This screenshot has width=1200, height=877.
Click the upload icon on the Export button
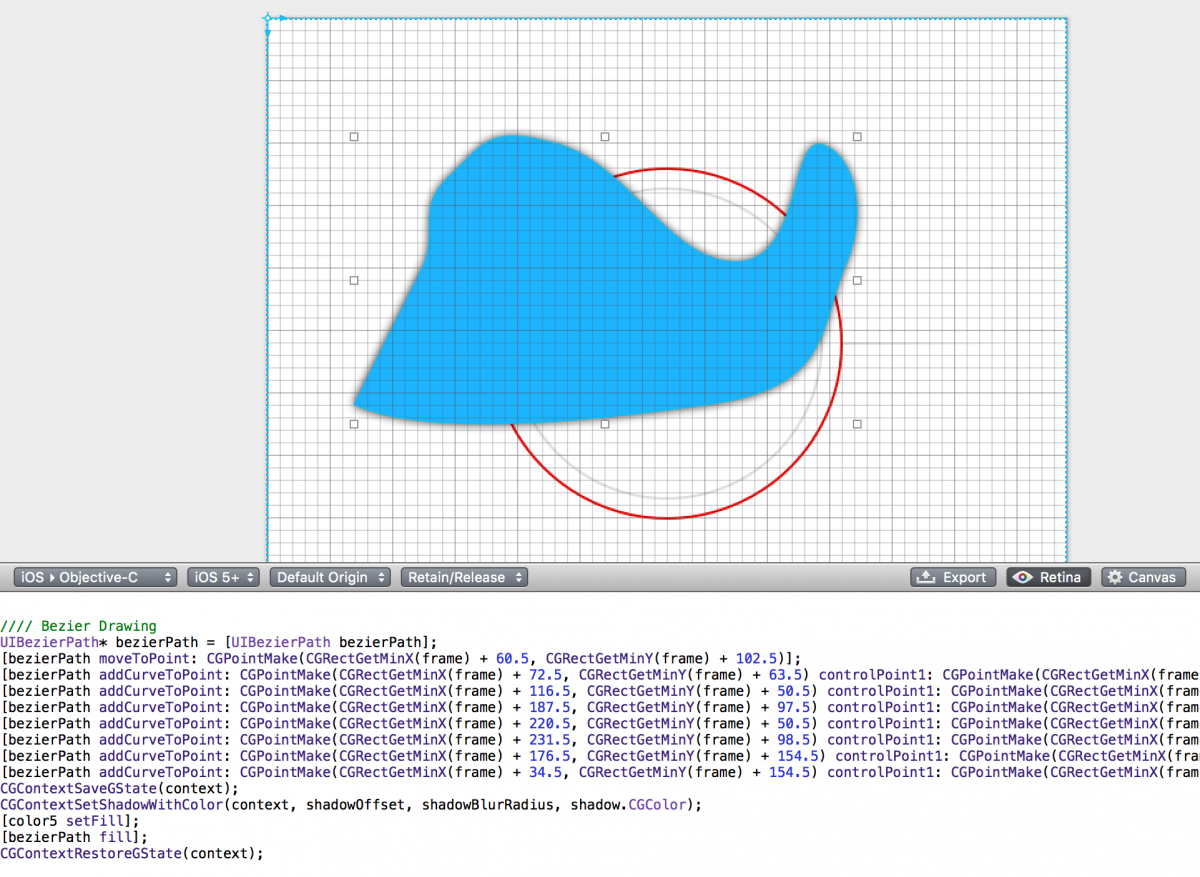(928, 577)
